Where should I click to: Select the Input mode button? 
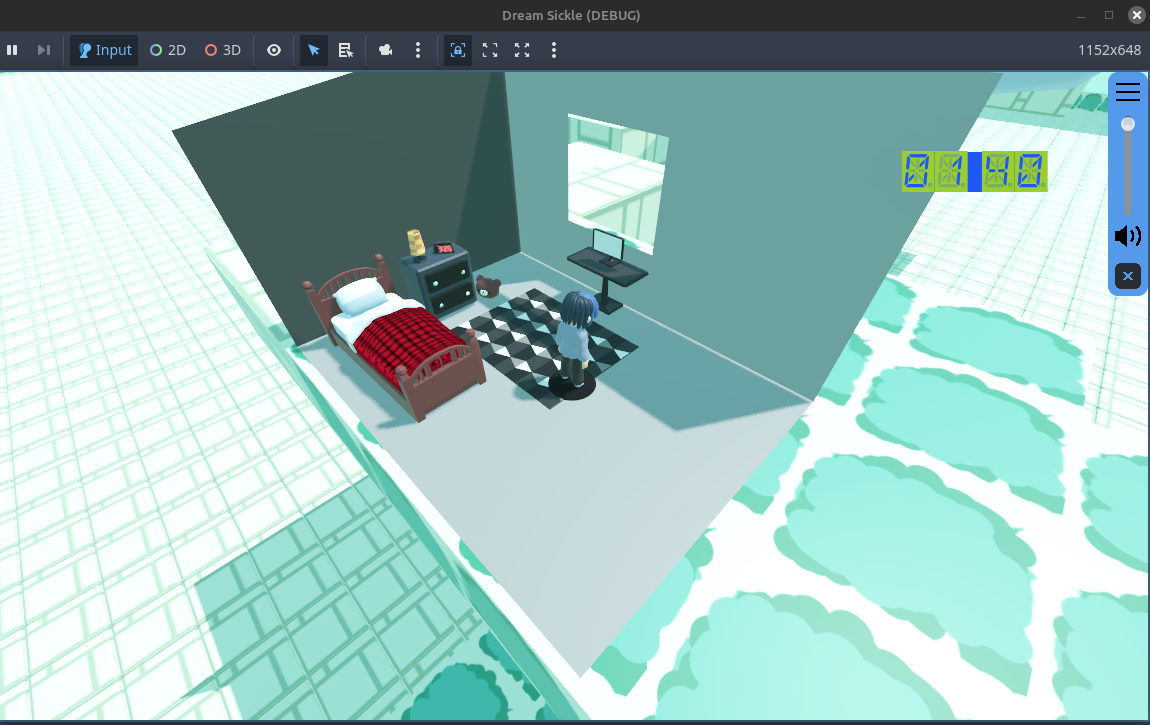(105, 50)
